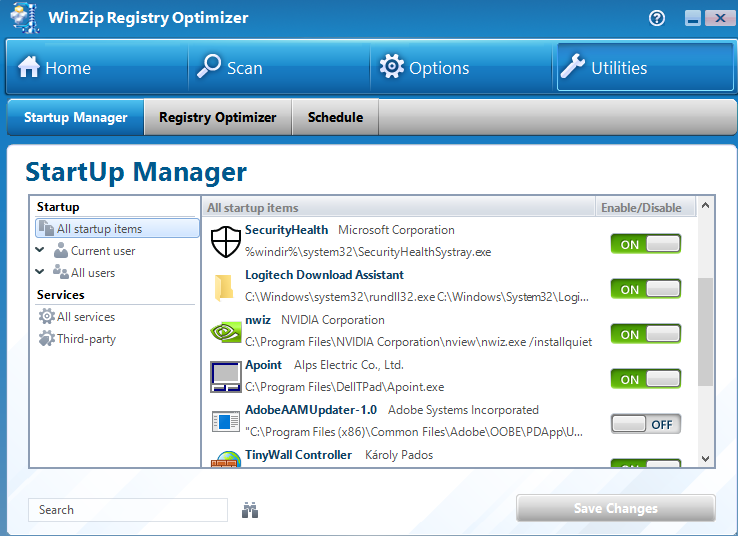Switch off the nwiz startup toggle

click(646, 334)
